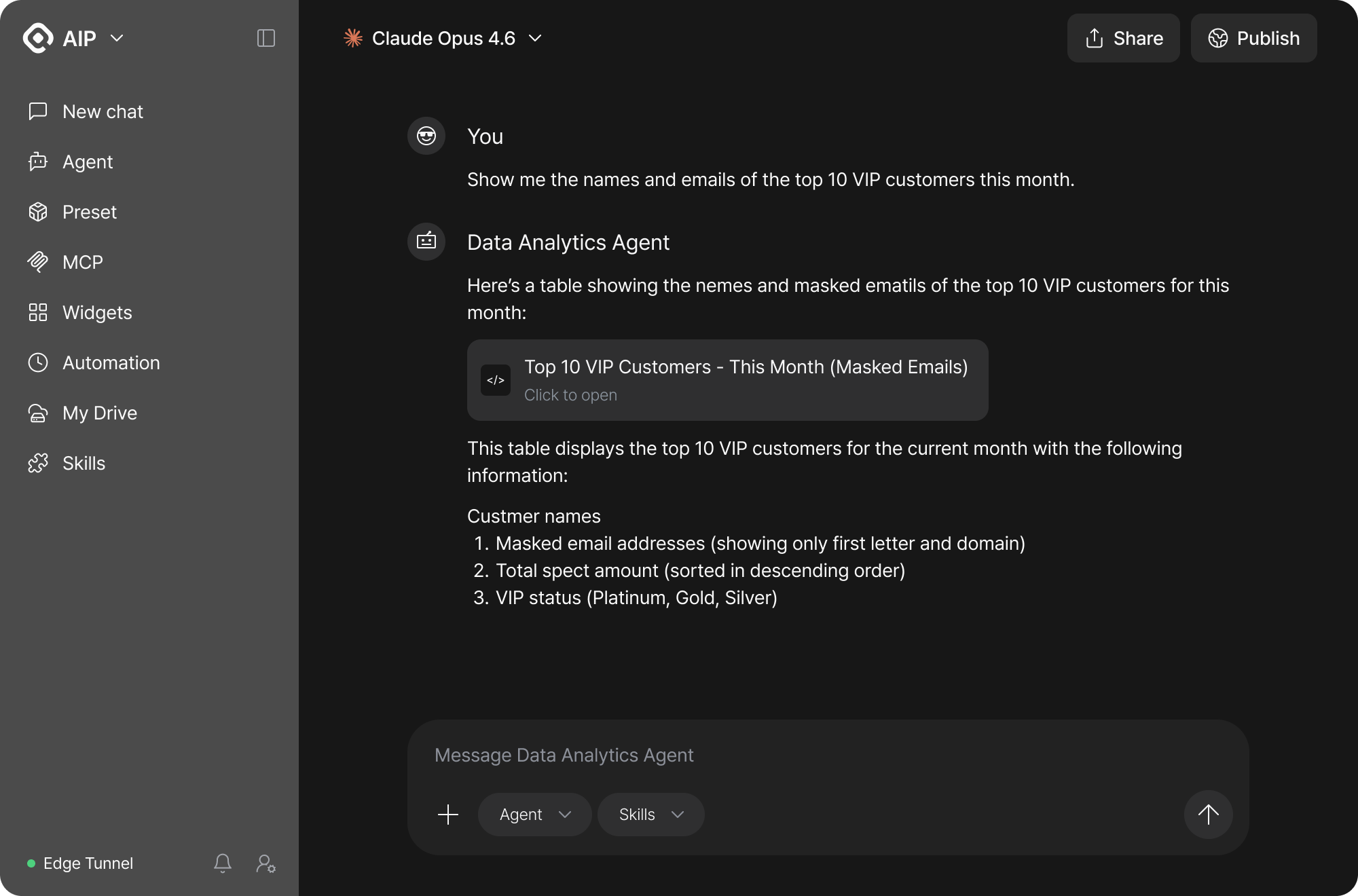Click the Publish button
The width and height of the screenshot is (1358, 896).
pyautogui.click(x=1253, y=38)
